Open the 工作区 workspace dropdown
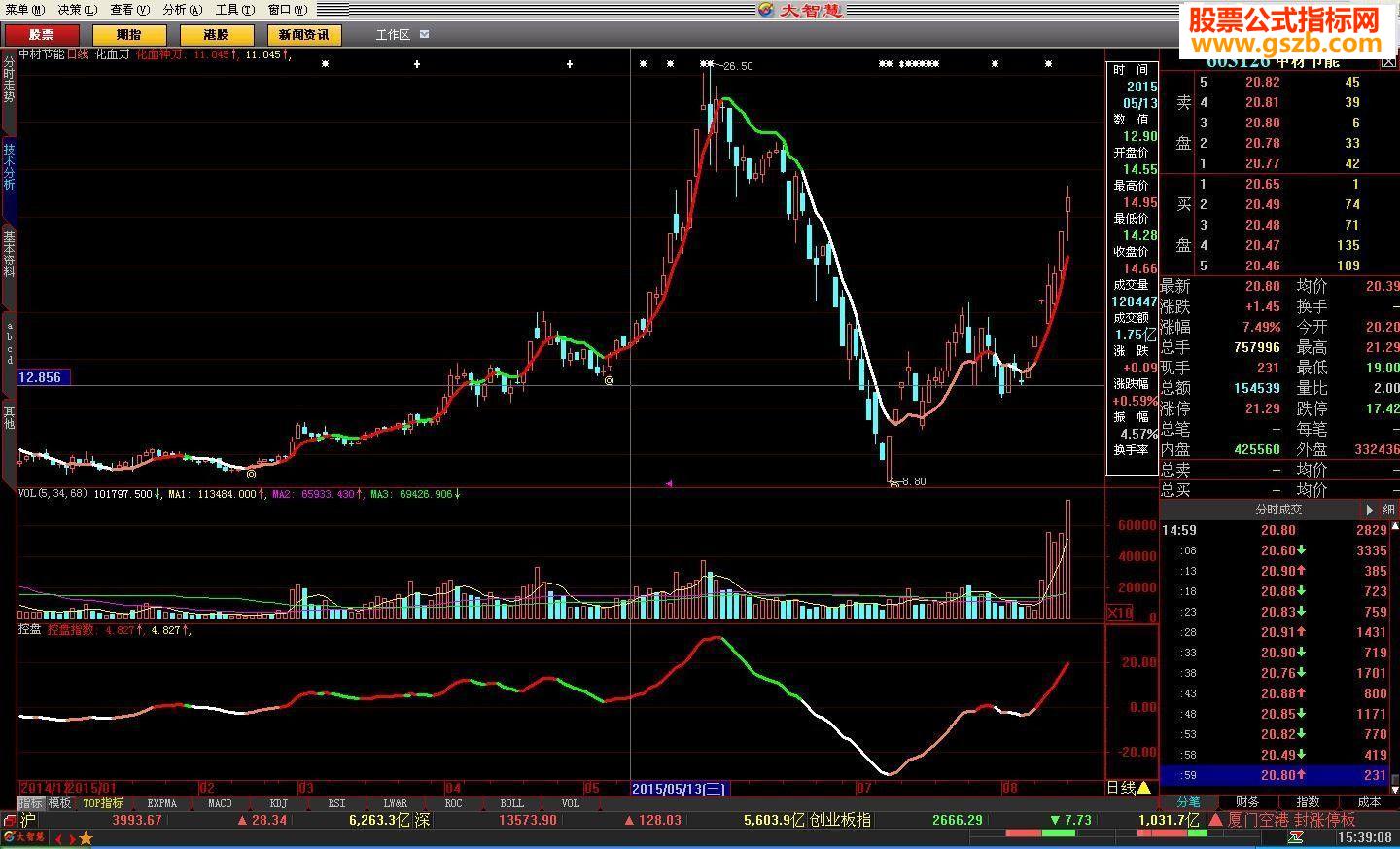 click(x=424, y=34)
